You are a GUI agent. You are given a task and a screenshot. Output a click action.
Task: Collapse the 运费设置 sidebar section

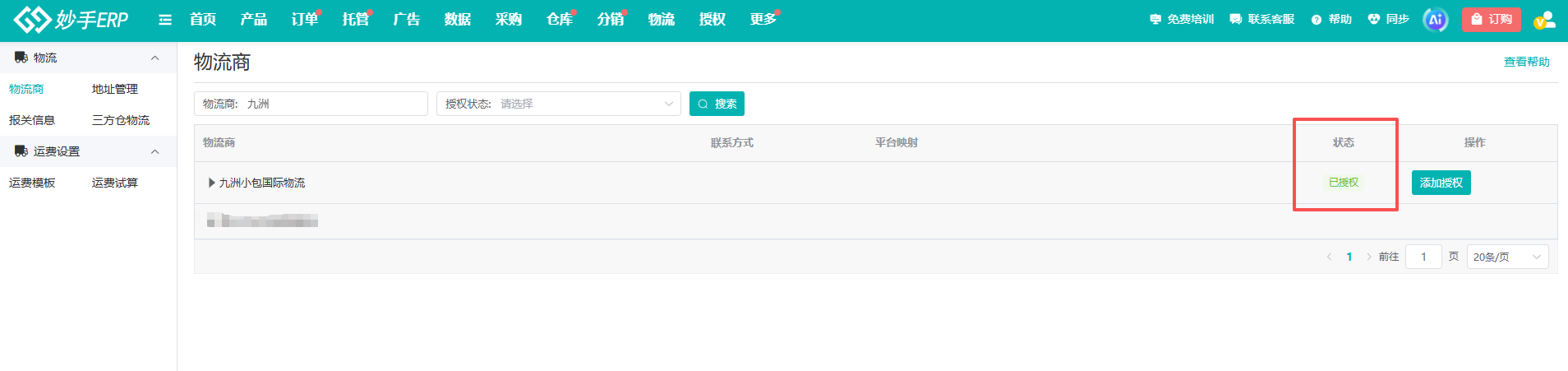click(x=154, y=151)
